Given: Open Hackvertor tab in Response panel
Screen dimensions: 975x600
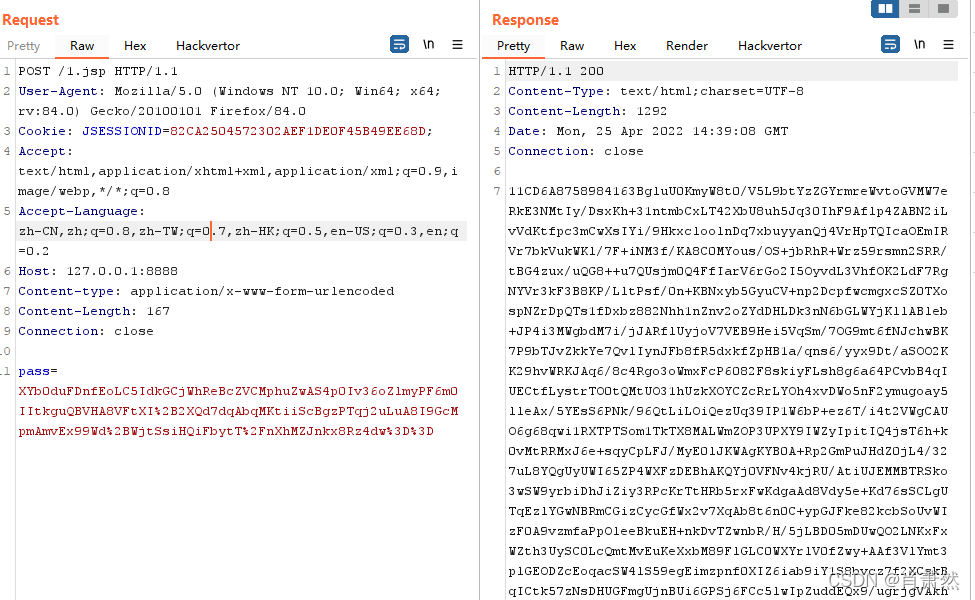Looking at the screenshot, I should coord(770,46).
